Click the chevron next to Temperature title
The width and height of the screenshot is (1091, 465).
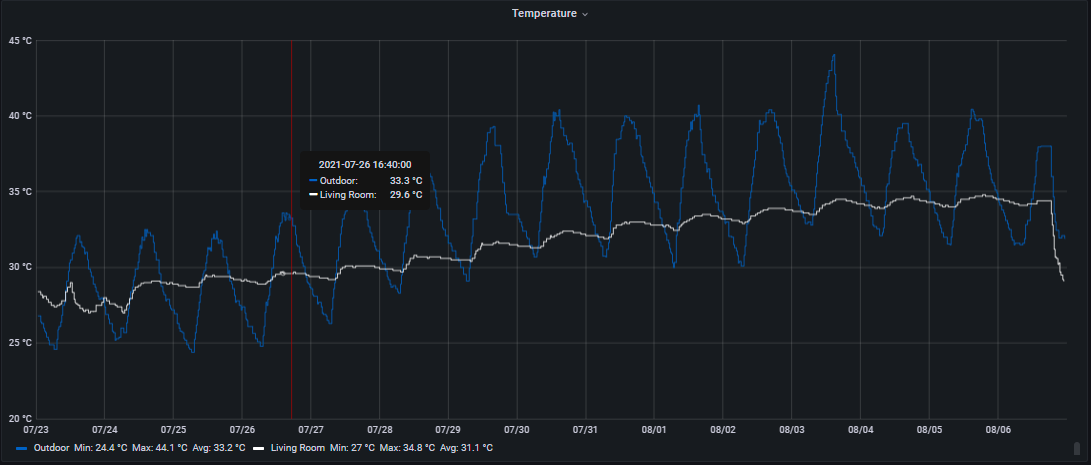584,14
